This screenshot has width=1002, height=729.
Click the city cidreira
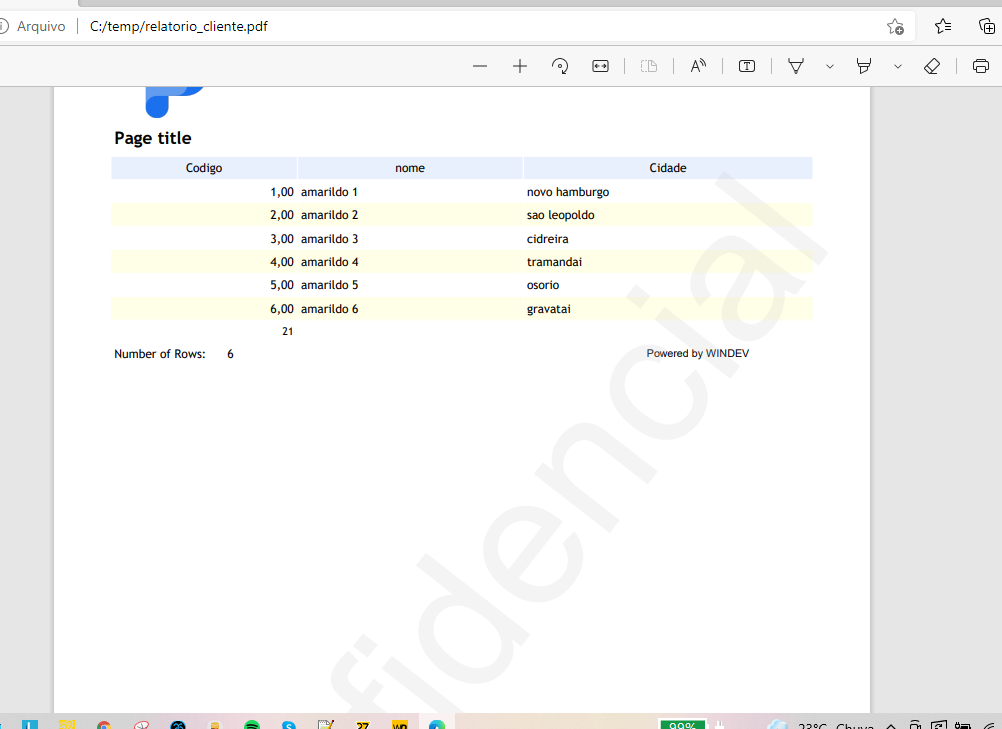(547, 239)
